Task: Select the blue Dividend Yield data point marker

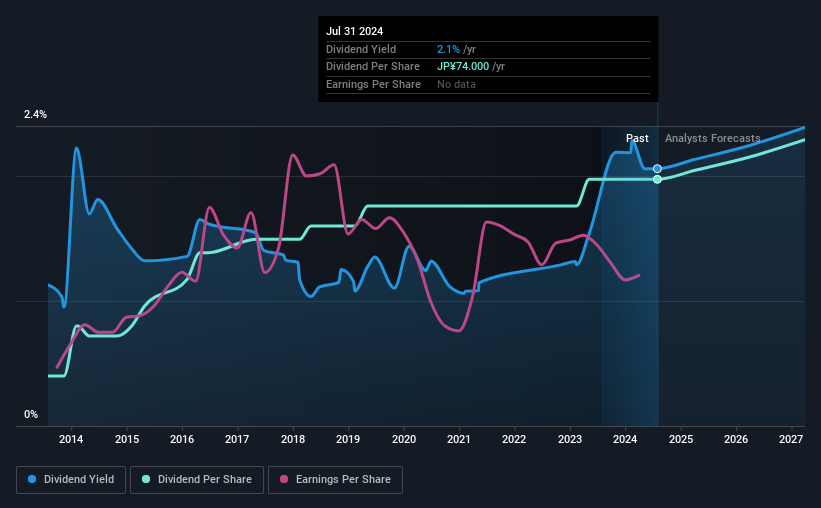Action: (657, 169)
